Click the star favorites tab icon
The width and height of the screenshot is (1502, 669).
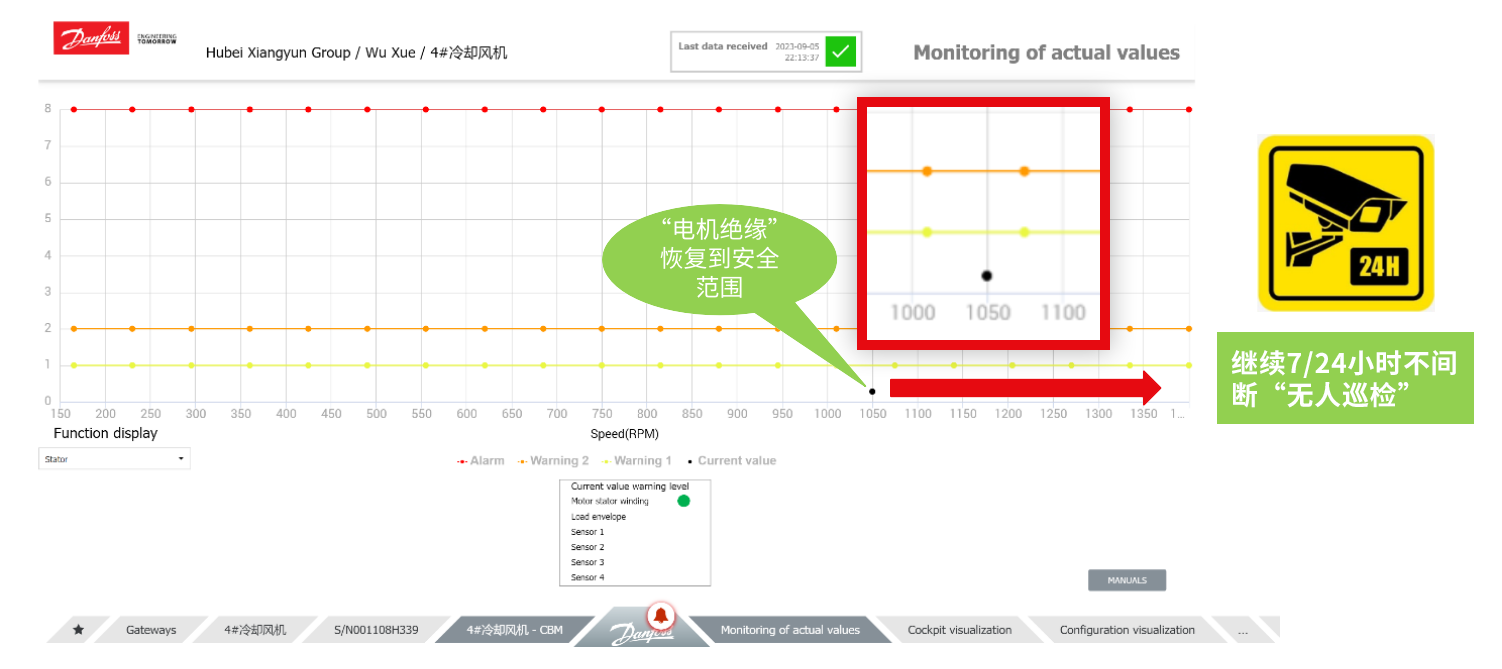(x=78, y=630)
